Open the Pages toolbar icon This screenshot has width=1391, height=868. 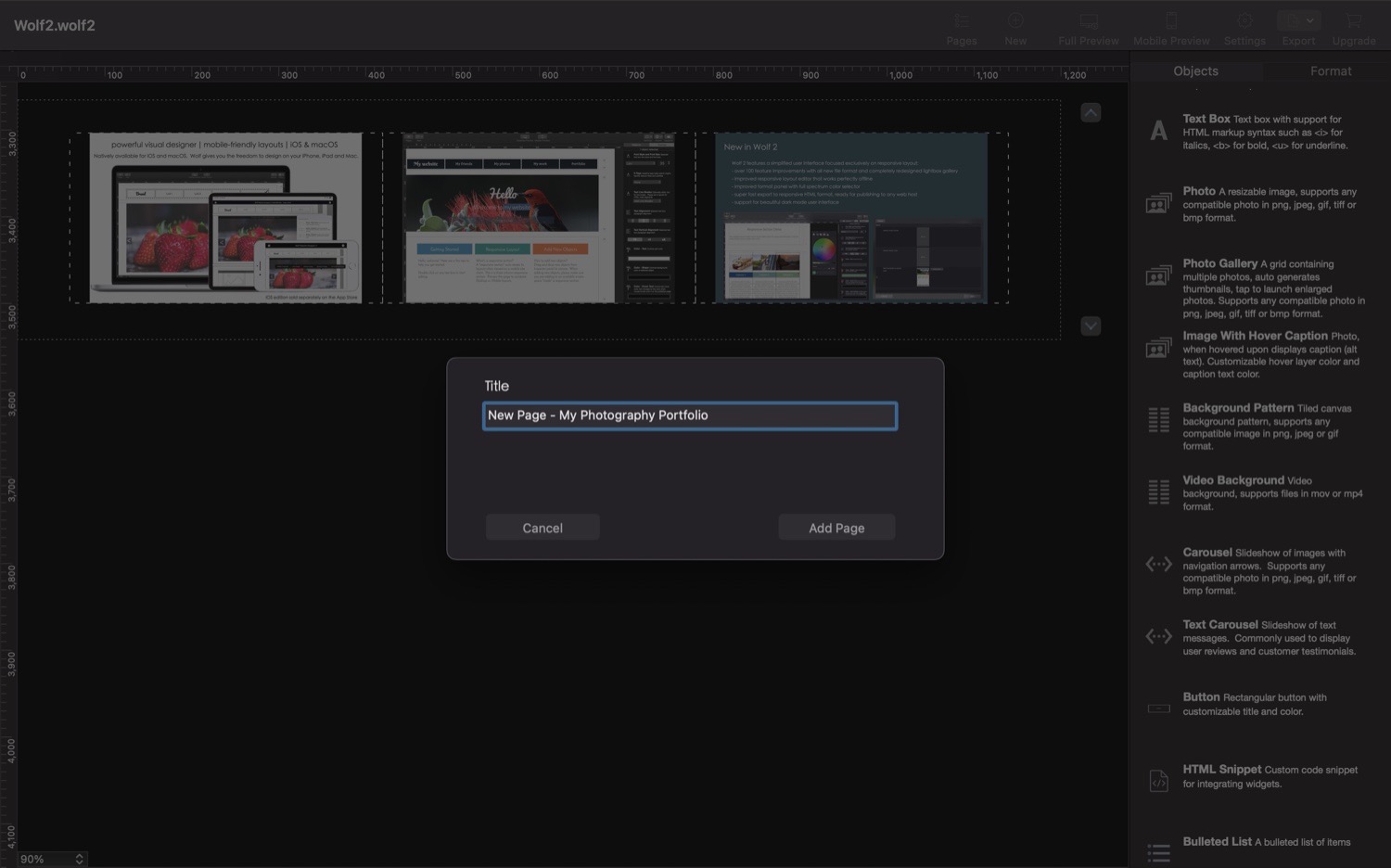(962, 20)
